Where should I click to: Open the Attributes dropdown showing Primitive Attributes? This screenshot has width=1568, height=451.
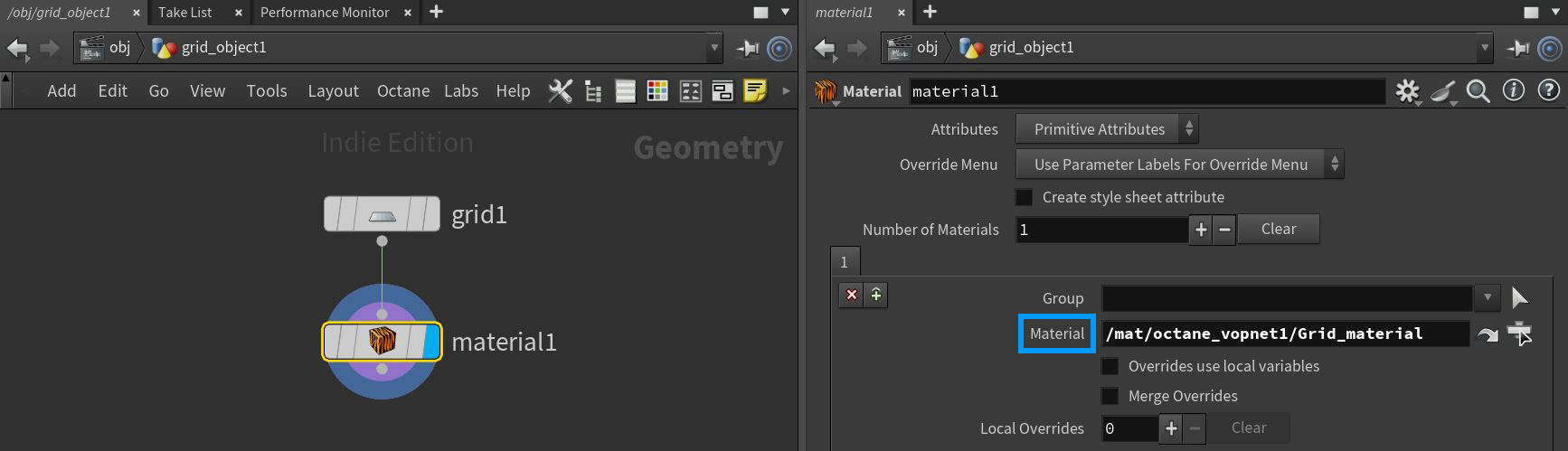click(x=1107, y=129)
